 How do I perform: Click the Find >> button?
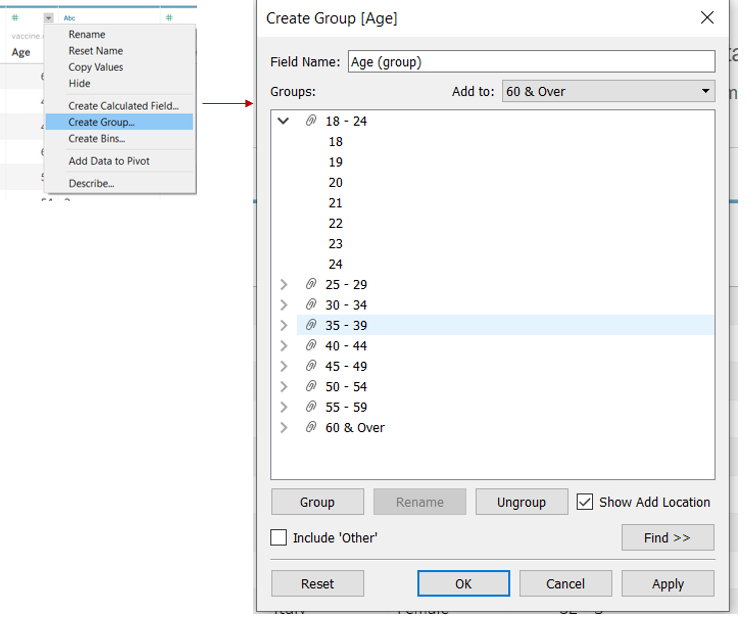click(x=667, y=538)
